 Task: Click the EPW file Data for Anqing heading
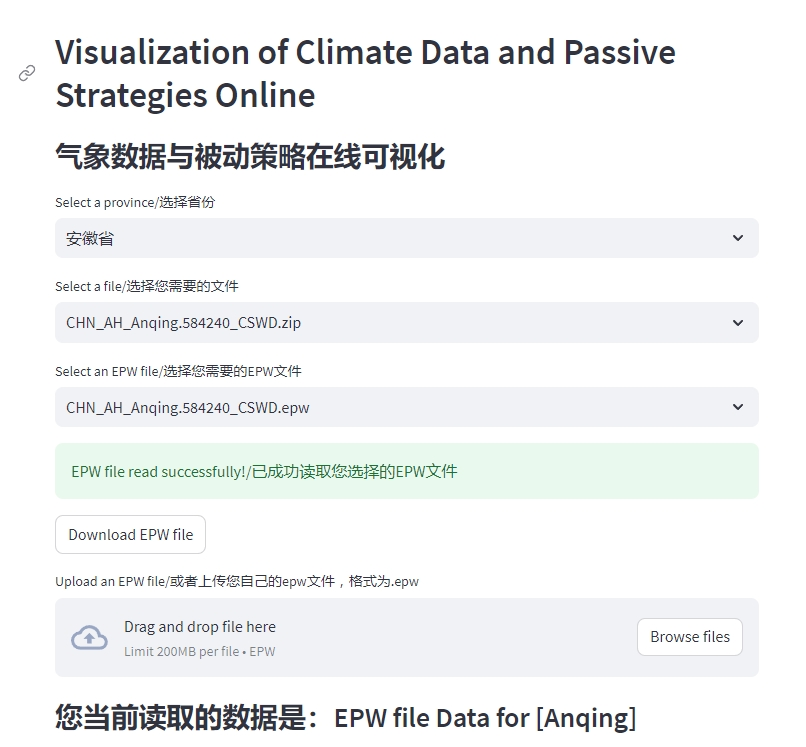point(346,717)
